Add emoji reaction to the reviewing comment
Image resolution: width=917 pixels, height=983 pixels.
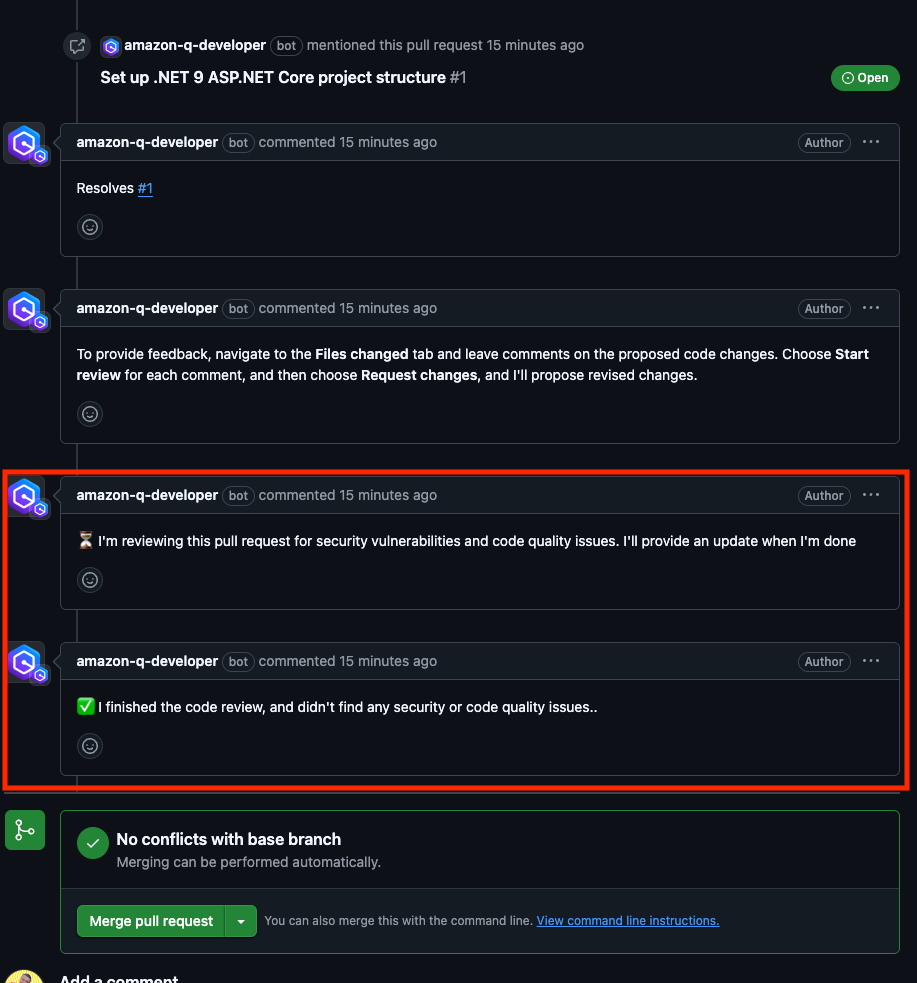pos(90,580)
